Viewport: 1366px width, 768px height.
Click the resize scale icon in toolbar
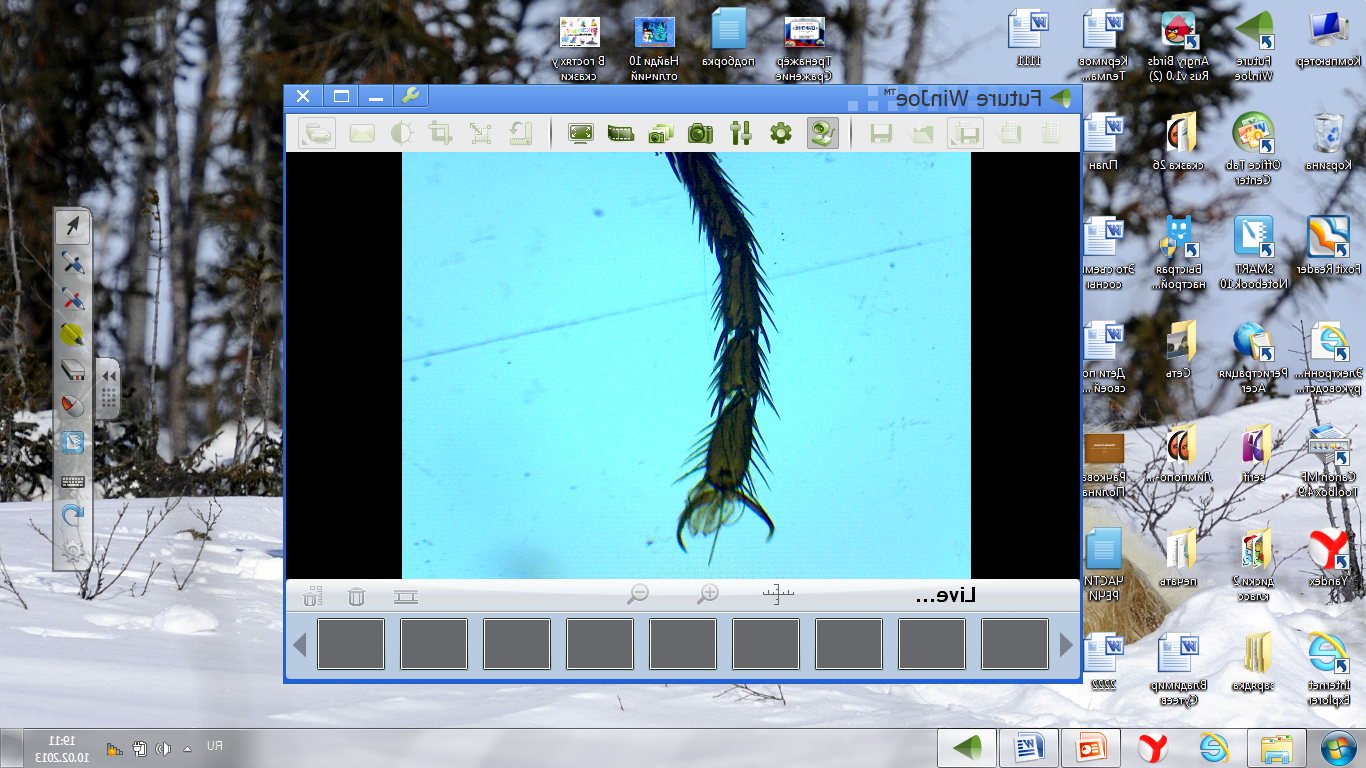pos(481,133)
